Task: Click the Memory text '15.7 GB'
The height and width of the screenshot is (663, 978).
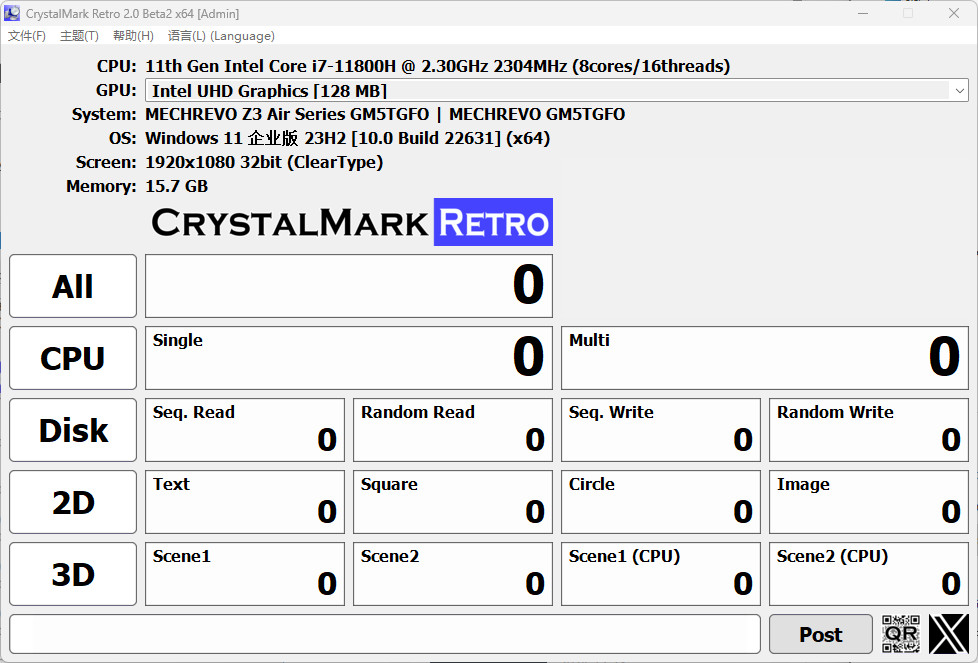Action: point(177,186)
